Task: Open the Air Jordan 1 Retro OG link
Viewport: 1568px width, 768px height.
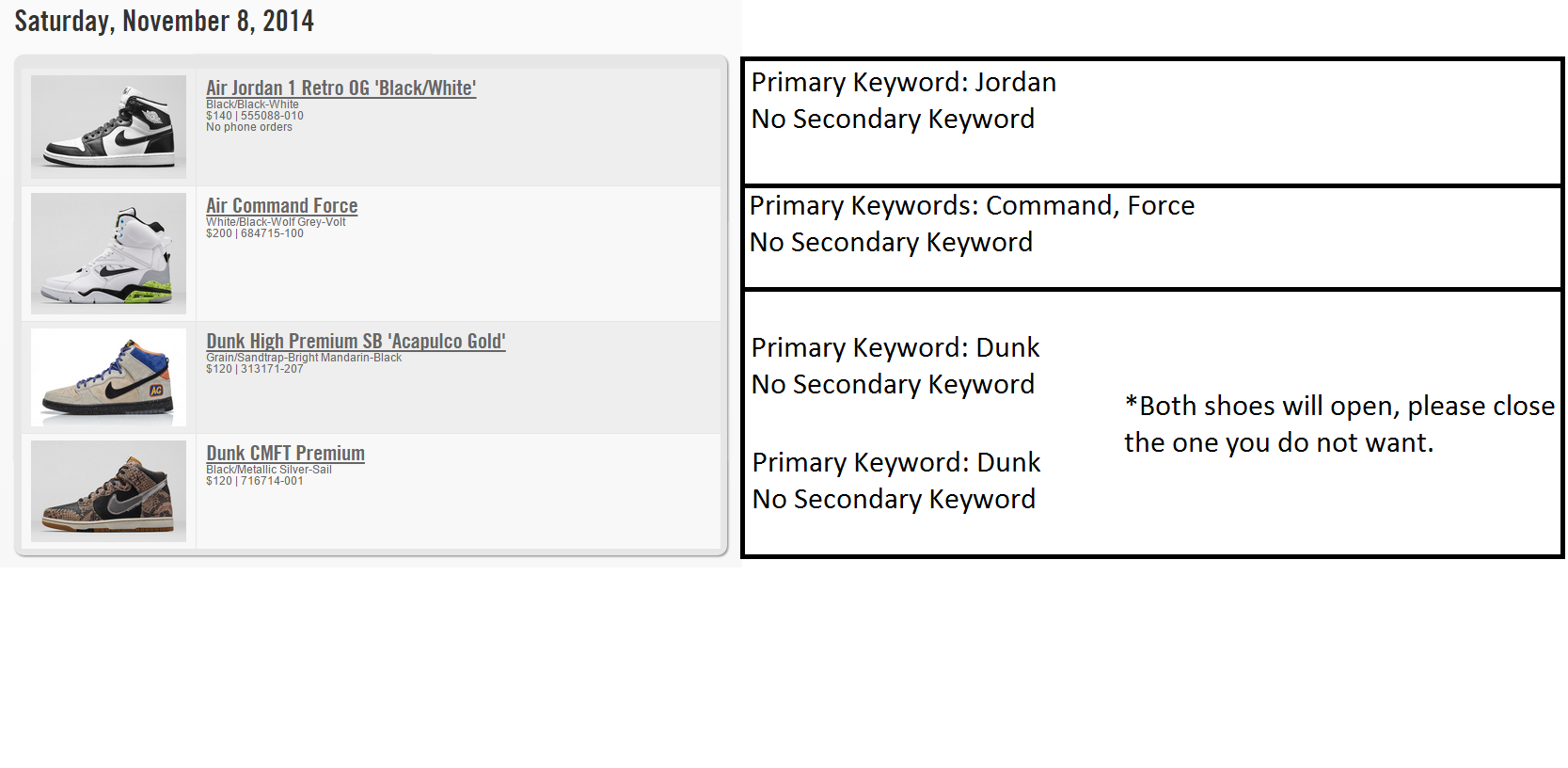Action: coord(341,88)
